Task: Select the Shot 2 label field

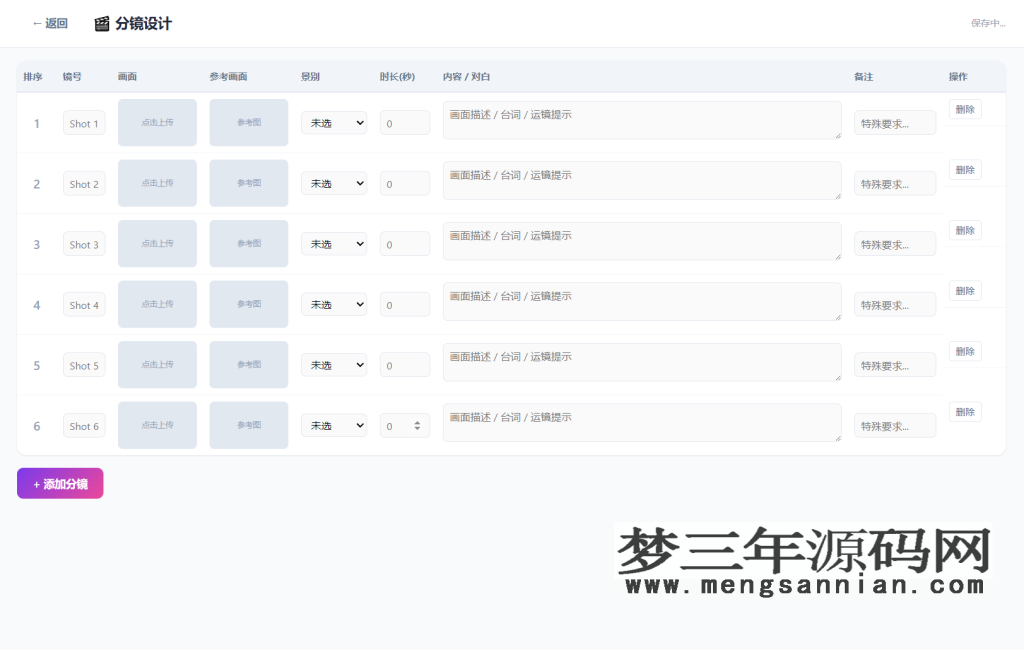Action: 84,183
